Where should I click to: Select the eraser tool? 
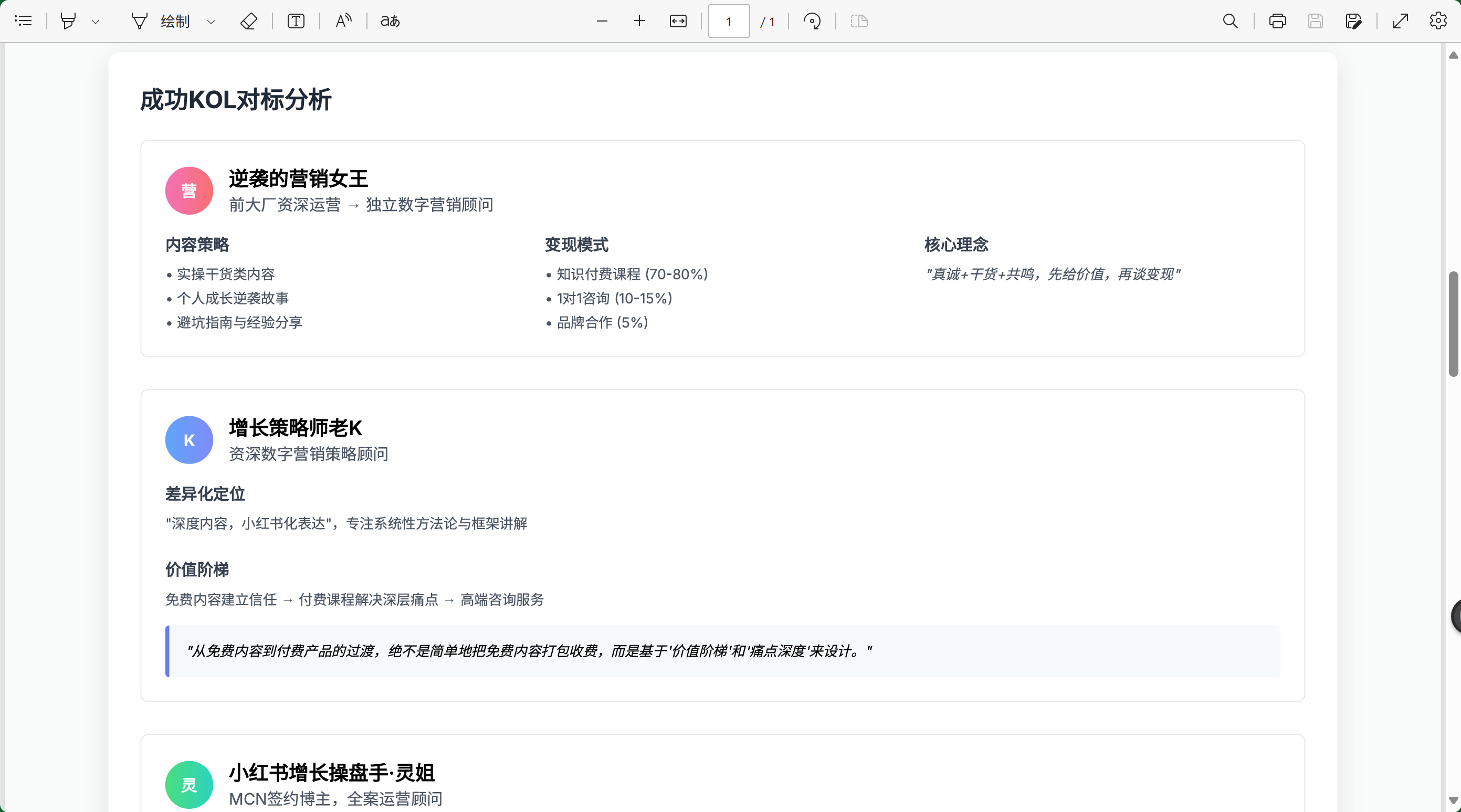(x=248, y=21)
